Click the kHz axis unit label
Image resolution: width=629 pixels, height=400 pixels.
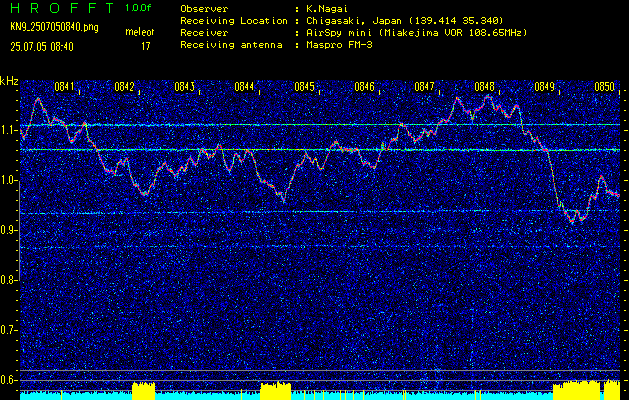click(x=9, y=81)
